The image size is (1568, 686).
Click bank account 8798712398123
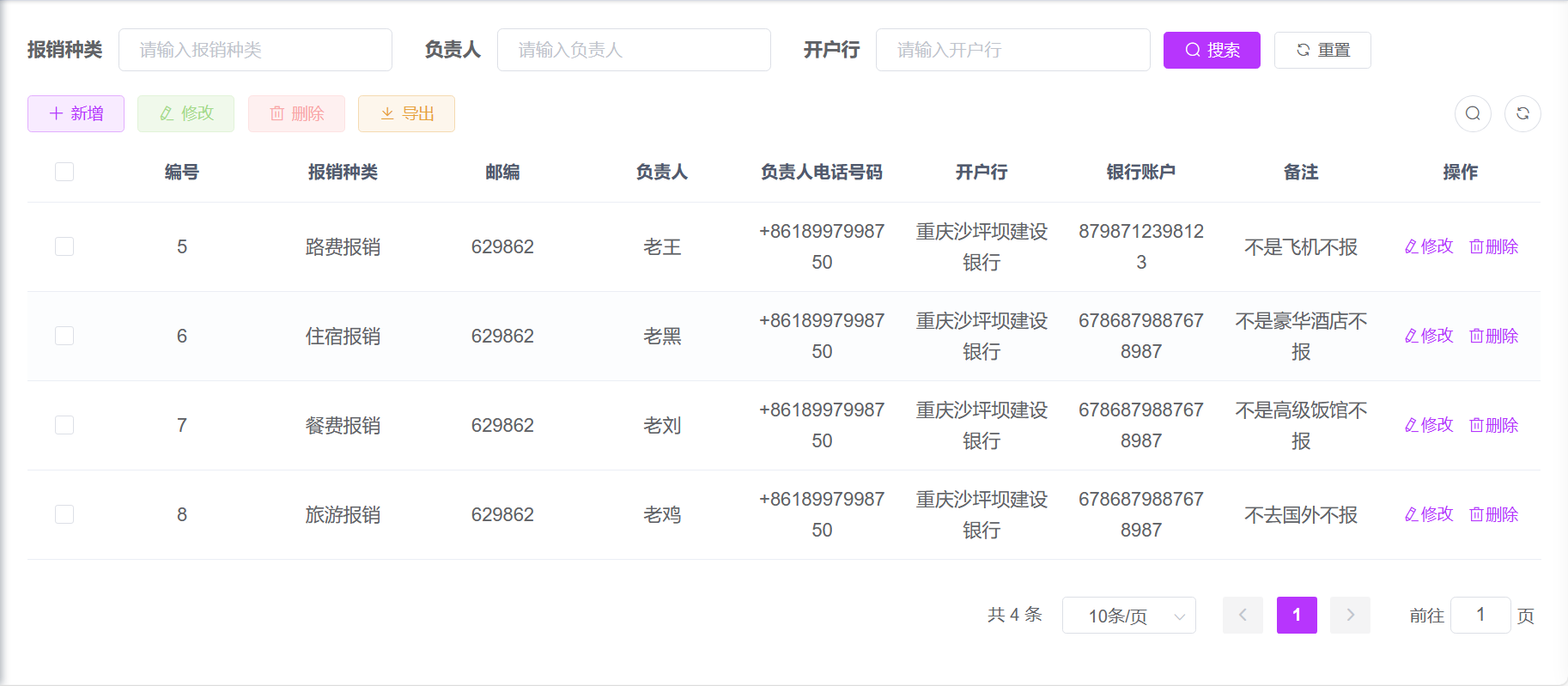pos(1141,246)
